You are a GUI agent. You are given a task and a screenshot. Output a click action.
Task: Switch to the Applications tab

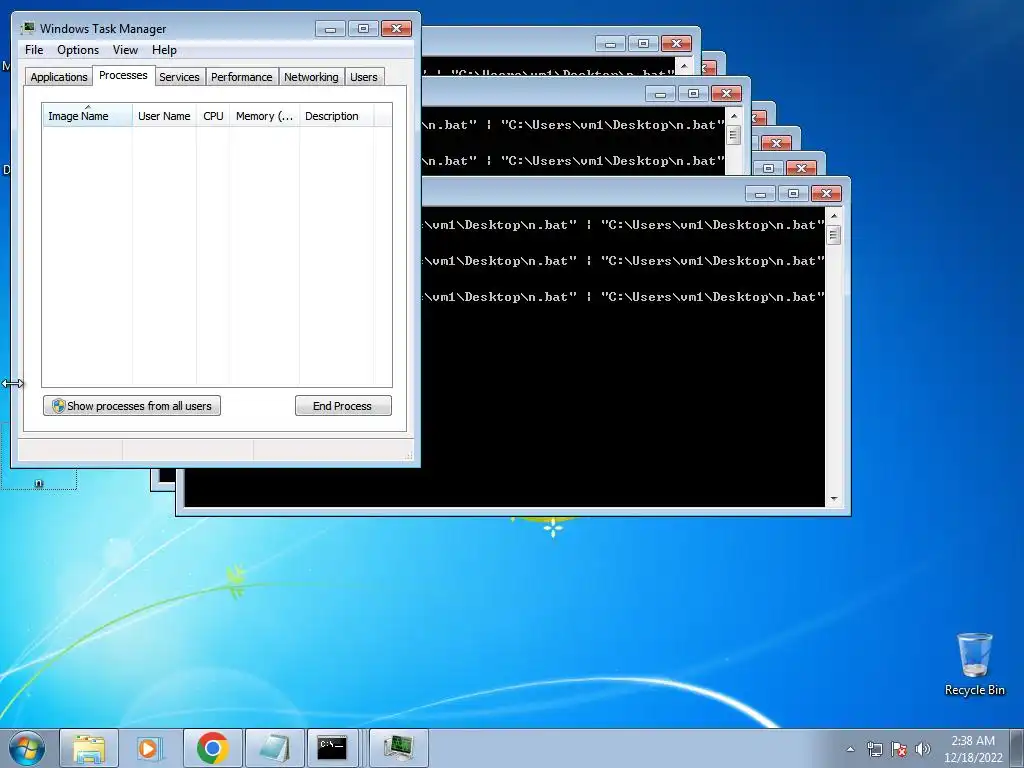59,77
